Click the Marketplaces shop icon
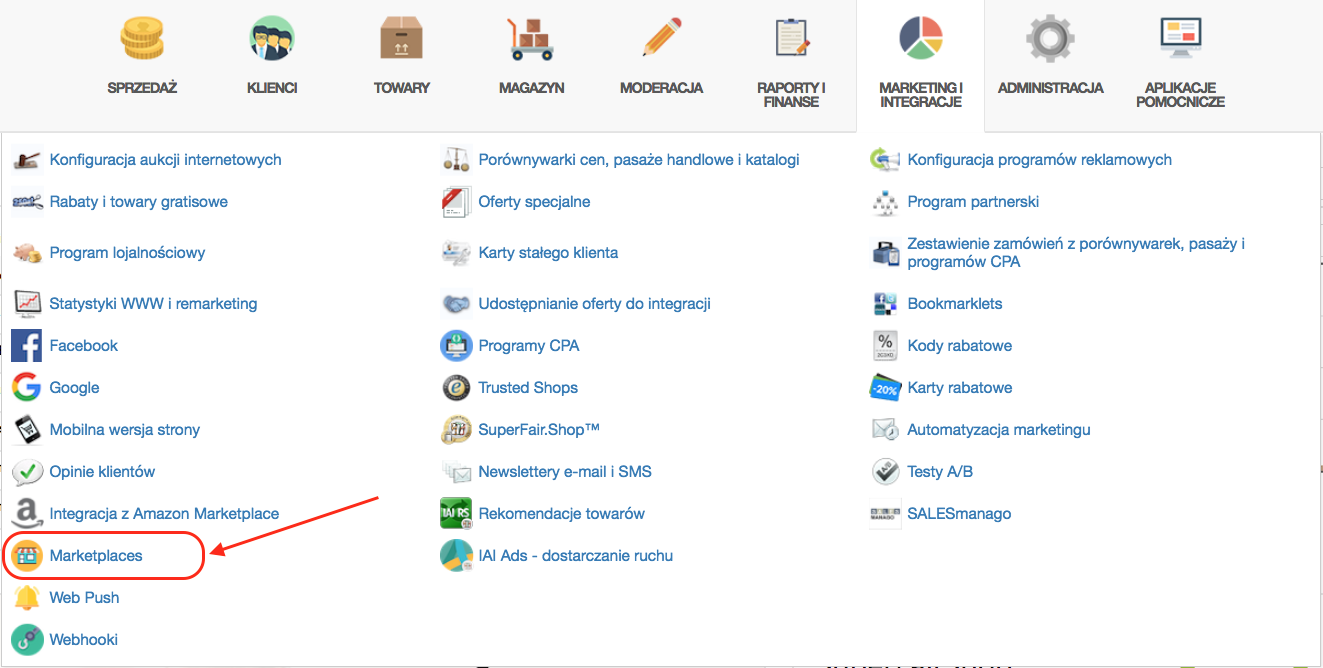Image resolution: width=1323 pixels, height=668 pixels. tap(26, 556)
